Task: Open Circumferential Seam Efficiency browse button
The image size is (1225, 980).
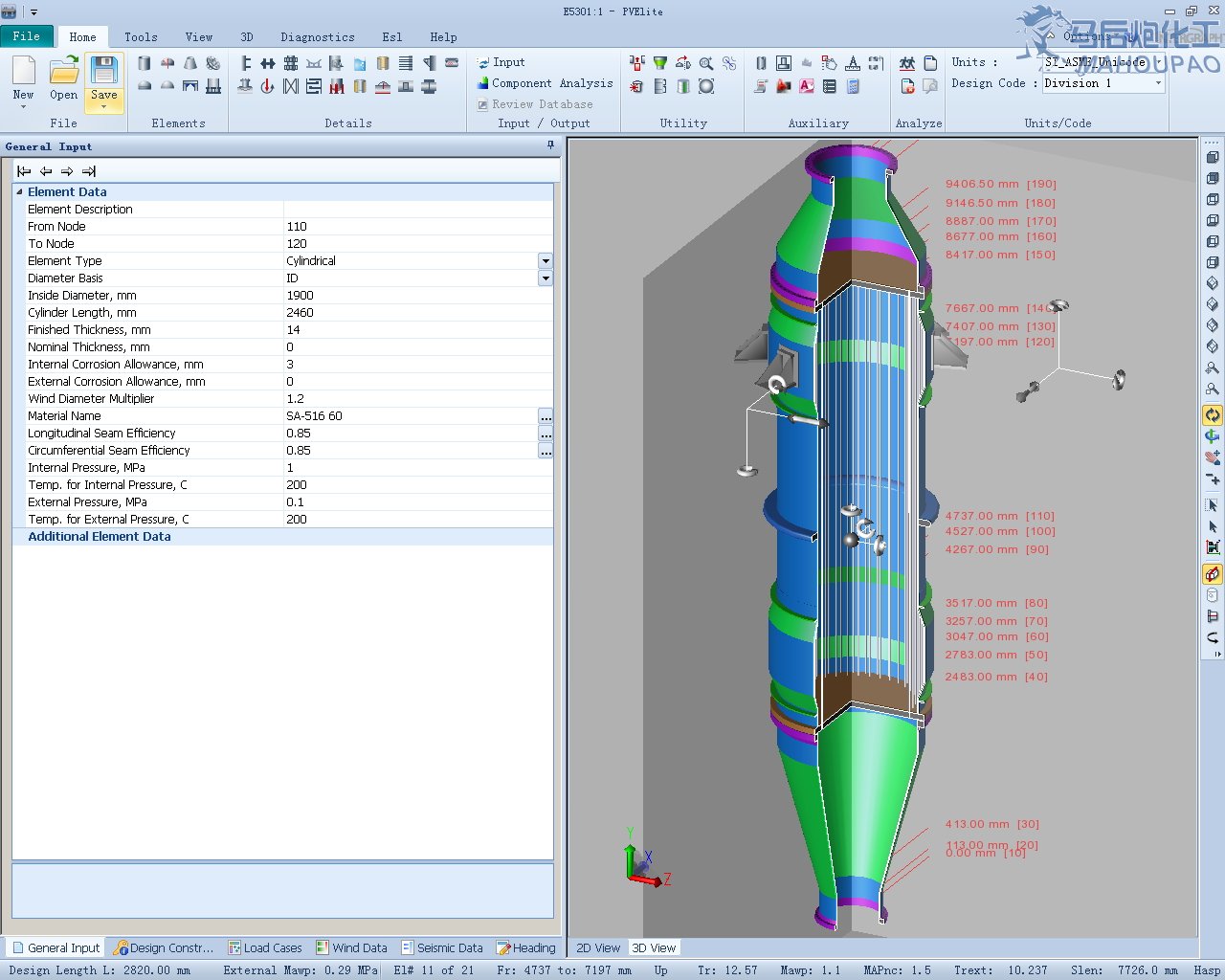Action: click(546, 451)
